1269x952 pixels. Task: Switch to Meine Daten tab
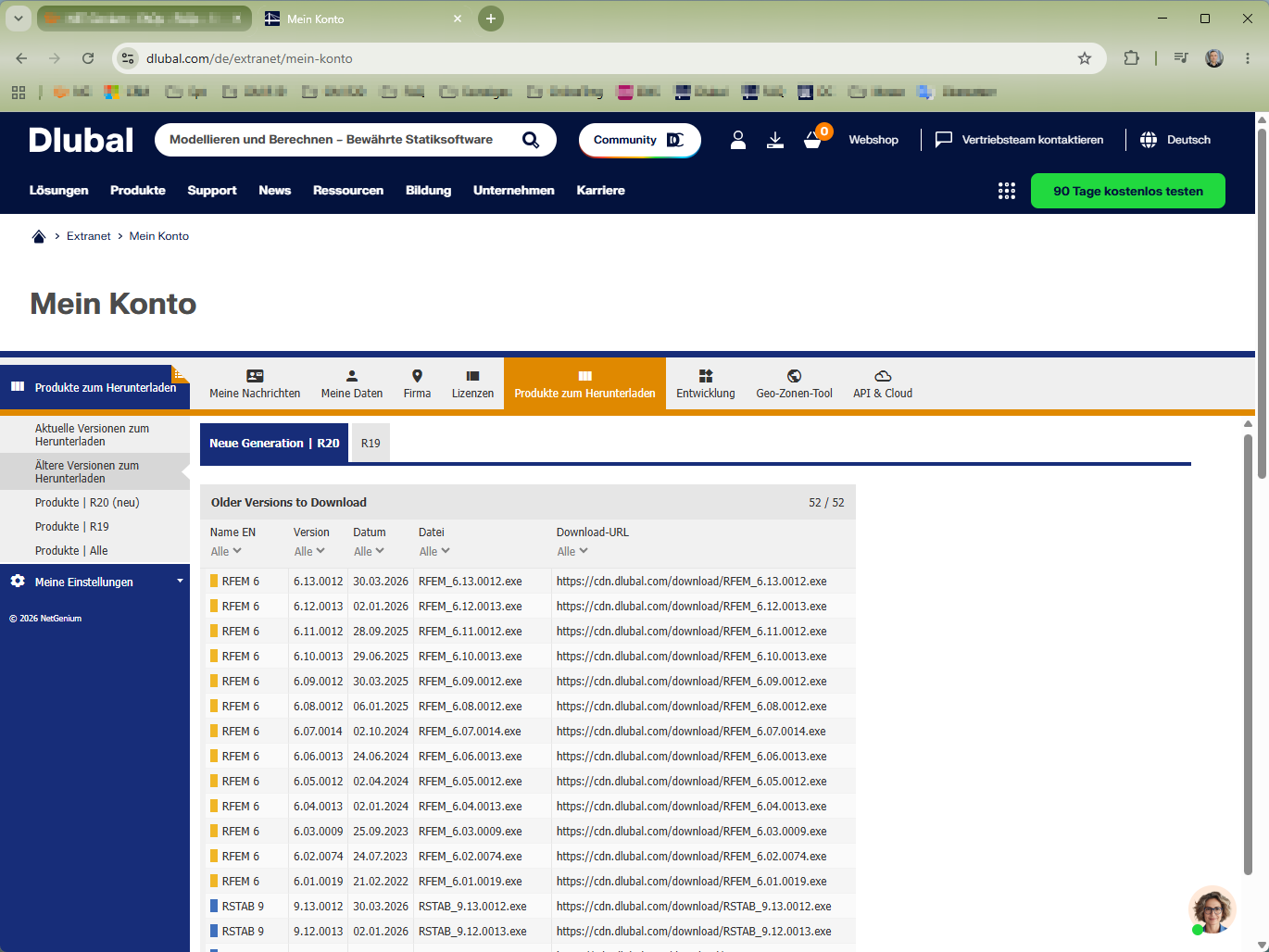pos(352,384)
